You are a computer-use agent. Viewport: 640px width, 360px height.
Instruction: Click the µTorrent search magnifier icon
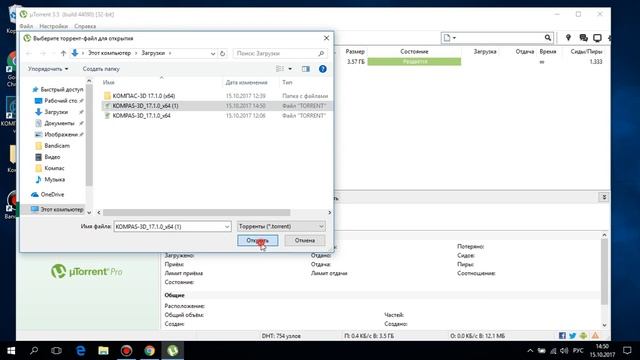click(x=548, y=38)
